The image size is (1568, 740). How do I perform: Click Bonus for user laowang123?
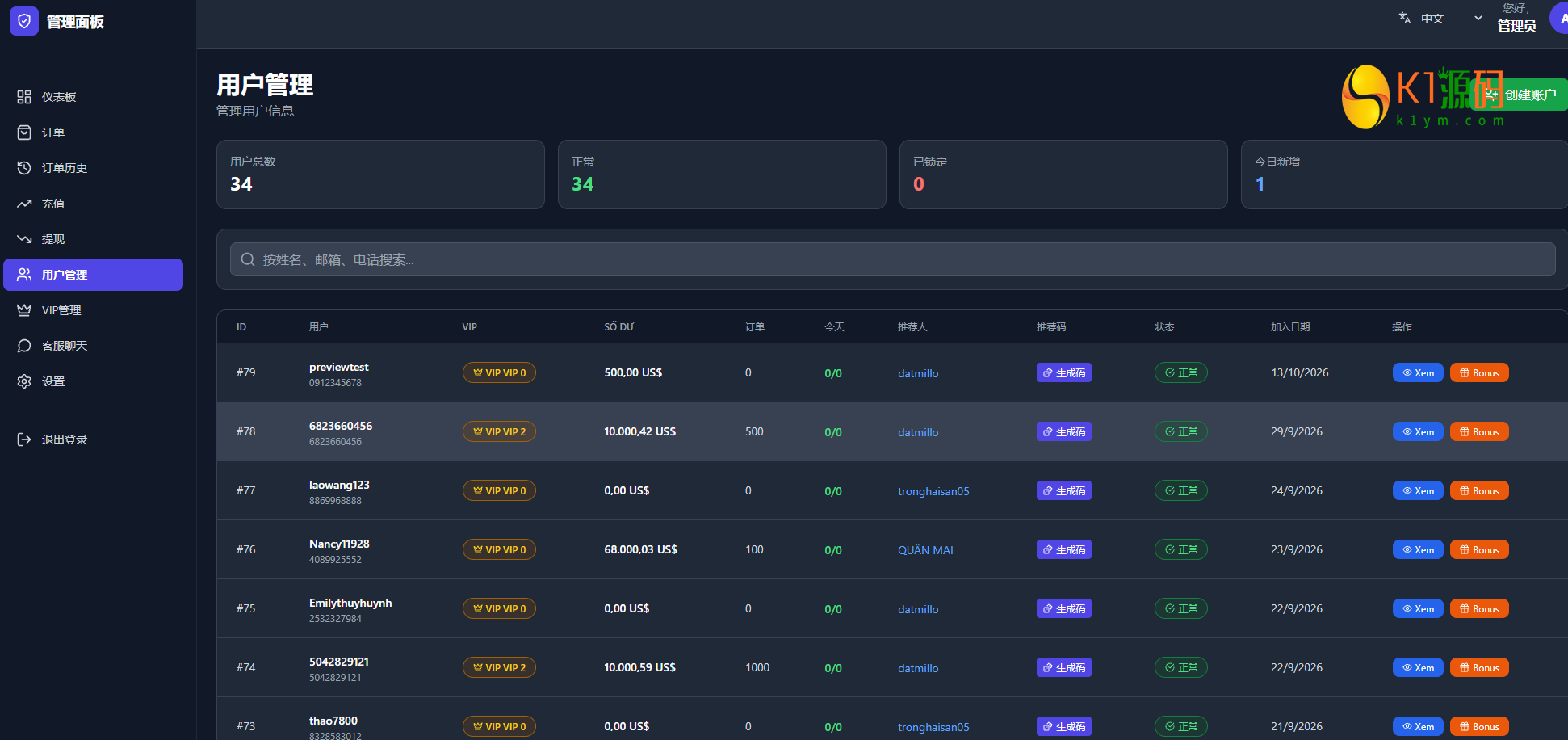click(x=1479, y=490)
